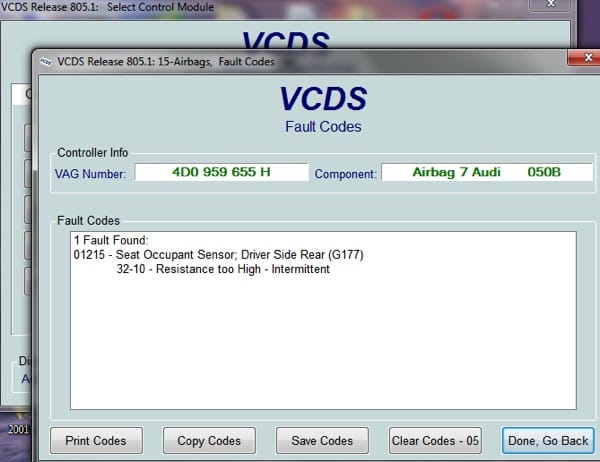Select the Component field with Airbag 7 Audi
This screenshot has width=600, height=462.
(x=487, y=172)
